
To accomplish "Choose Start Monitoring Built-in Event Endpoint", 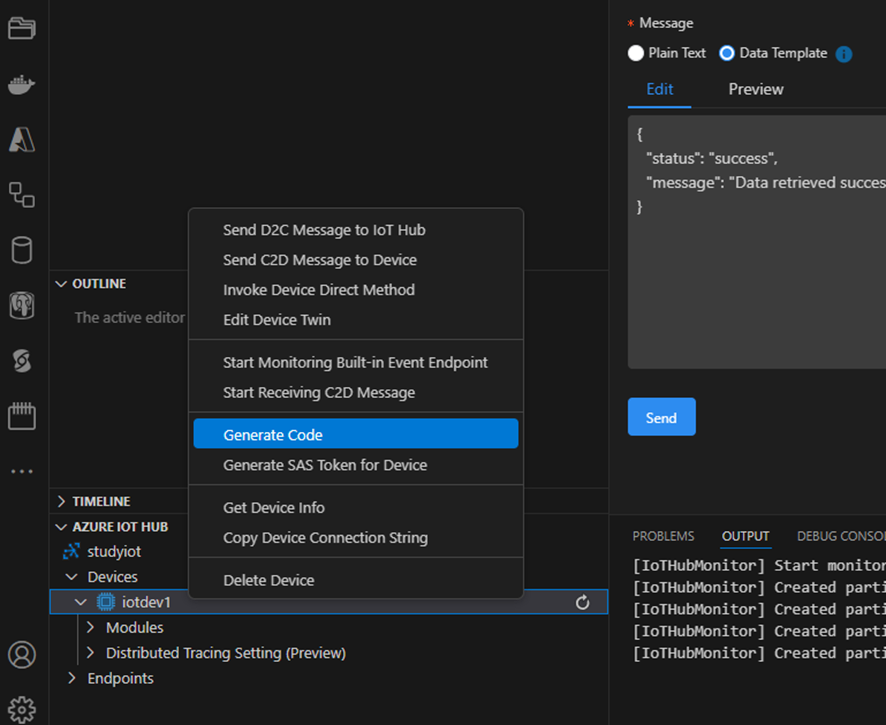I will (x=355, y=362).
